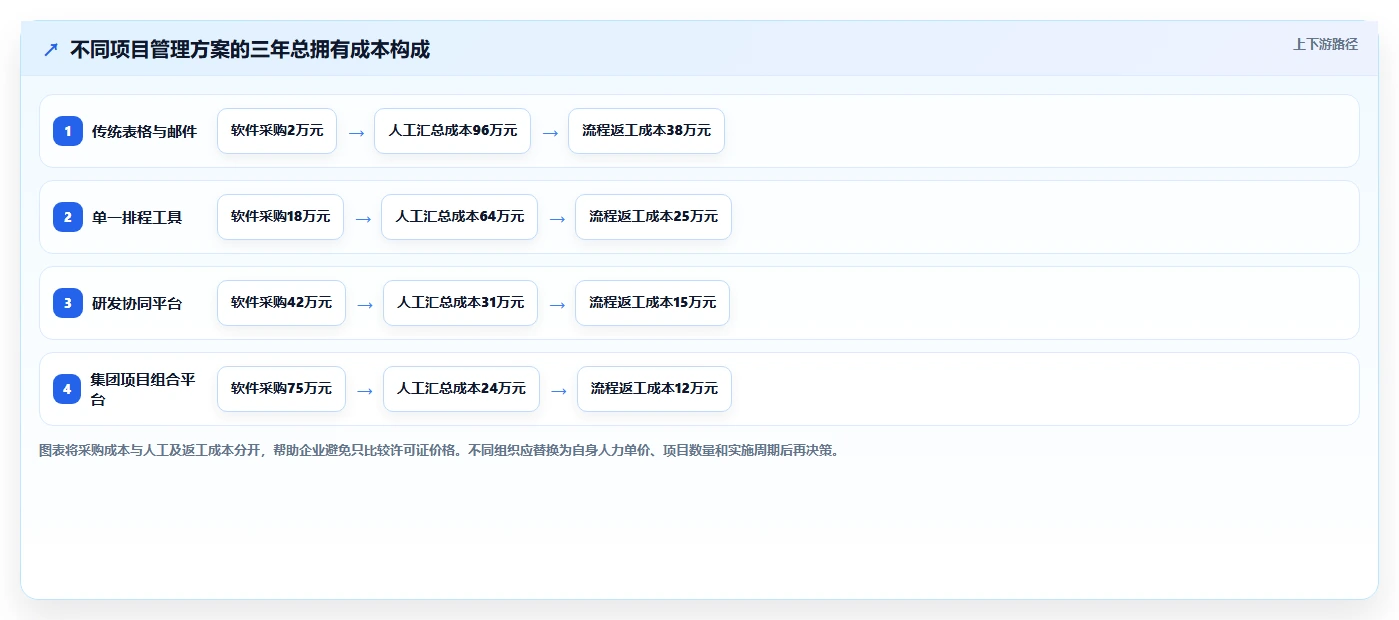Select the 单一排程工具 row label
The image size is (1399, 620).
coord(137,217)
